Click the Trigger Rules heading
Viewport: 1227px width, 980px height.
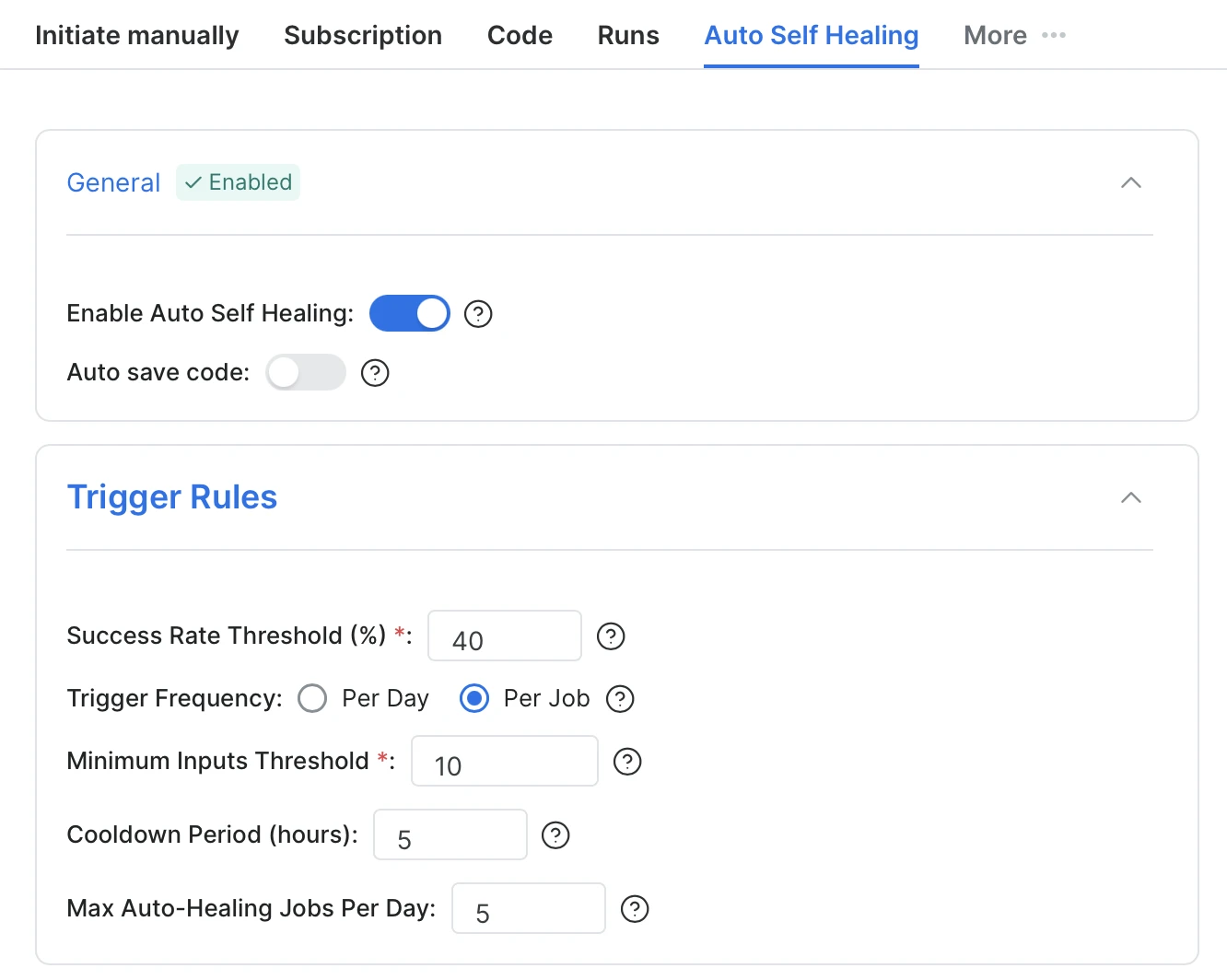172,497
